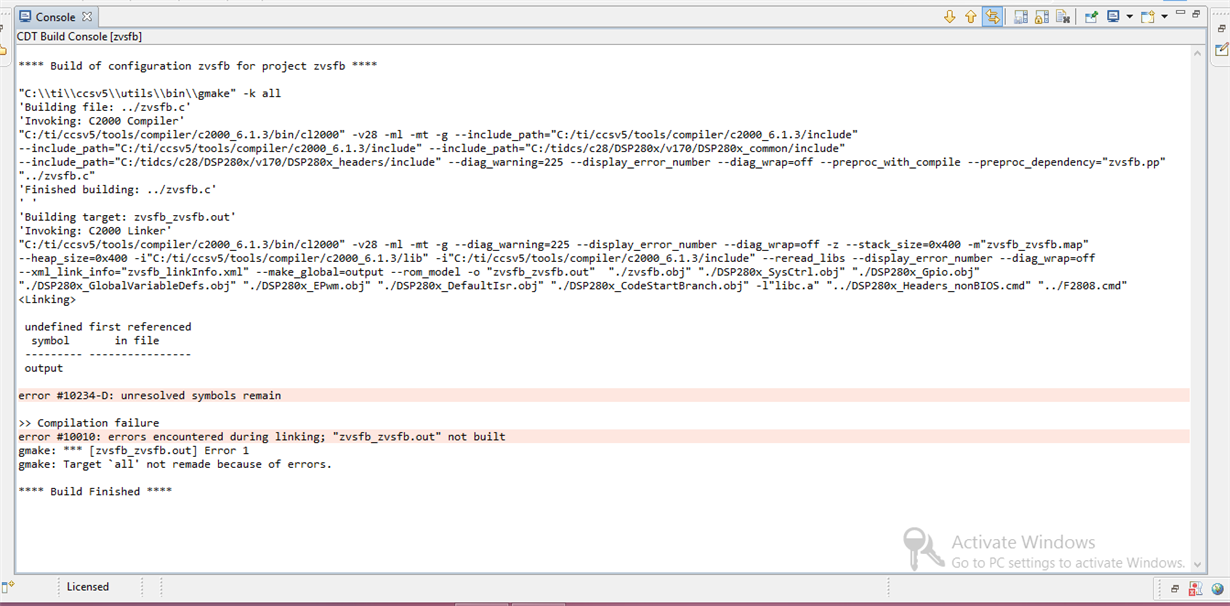Click the fast view icon at bottom-left
The width and height of the screenshot is (1230, 606).
[x=9, y=586]
